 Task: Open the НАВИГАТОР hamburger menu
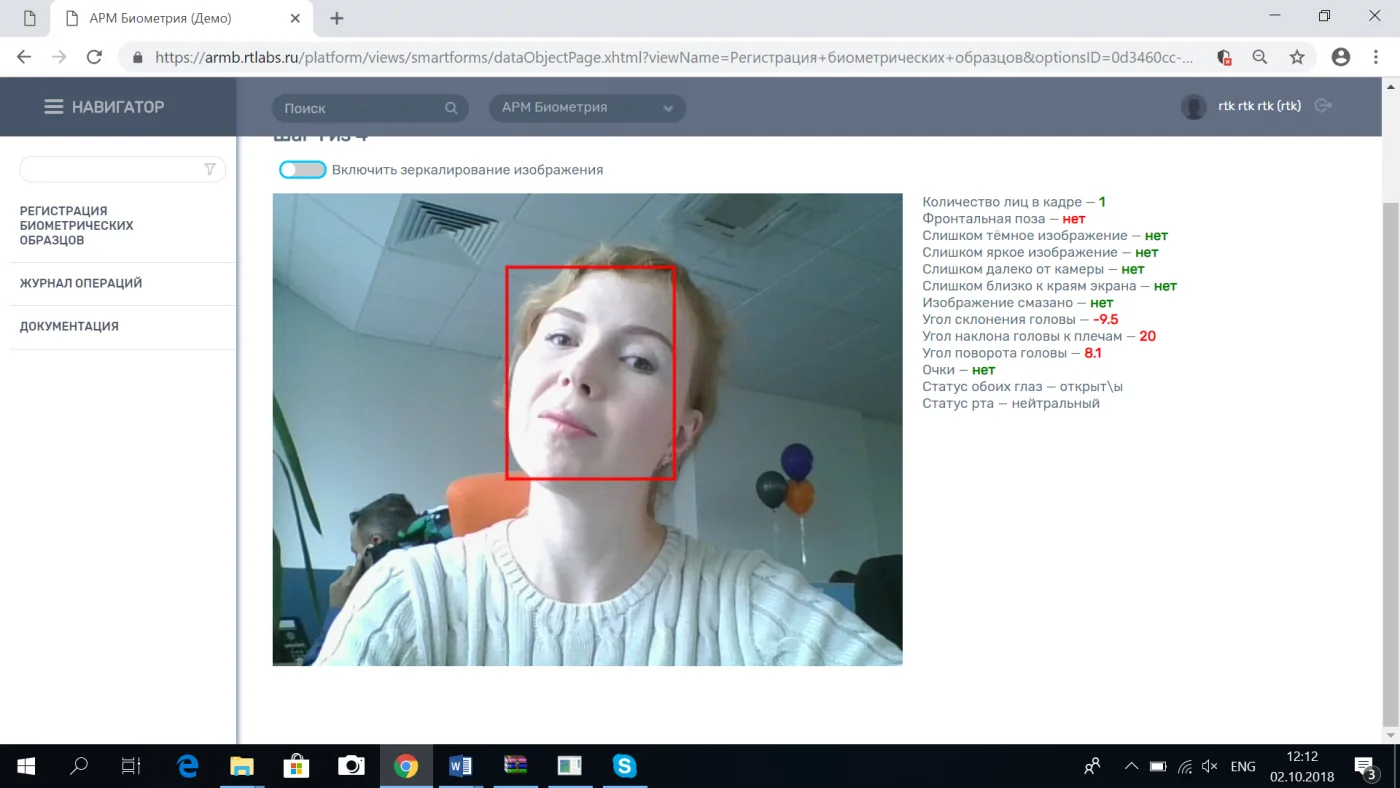pyautogui.click(x=53, y=107)
